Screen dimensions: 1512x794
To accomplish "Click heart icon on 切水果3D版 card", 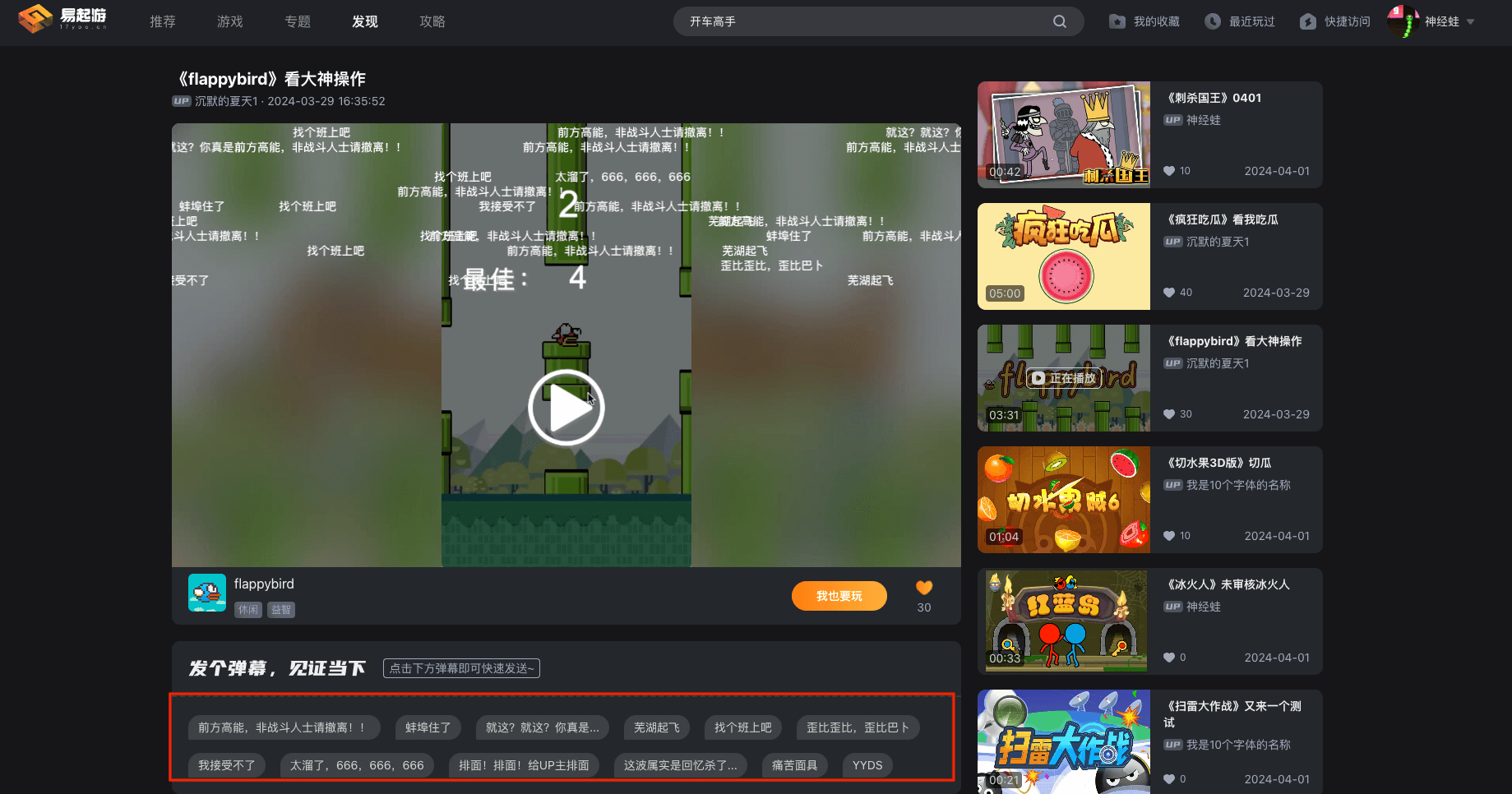I will point(1169,536).
